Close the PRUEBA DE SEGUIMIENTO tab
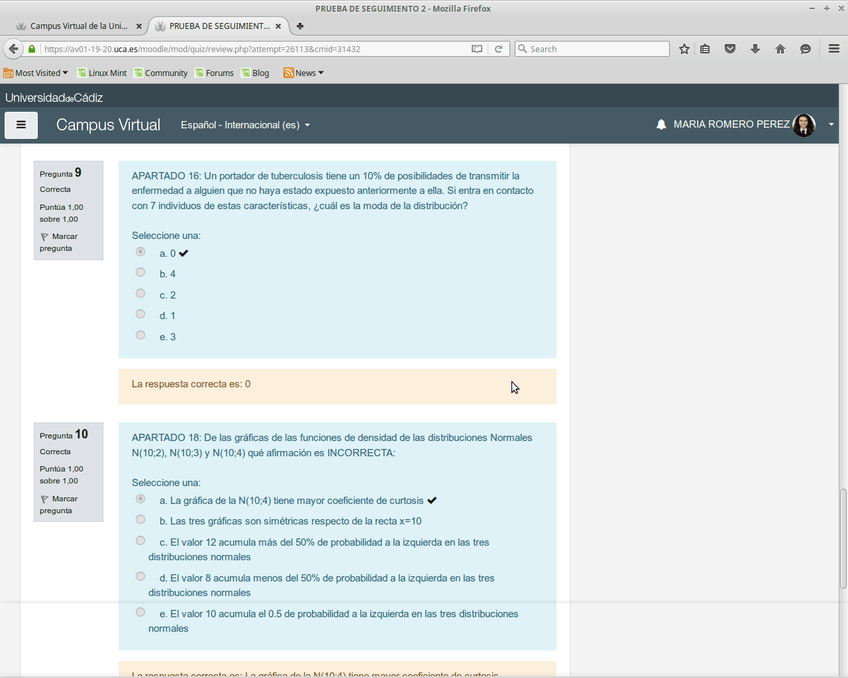This screenshot has height=678, width=848. 278,26
